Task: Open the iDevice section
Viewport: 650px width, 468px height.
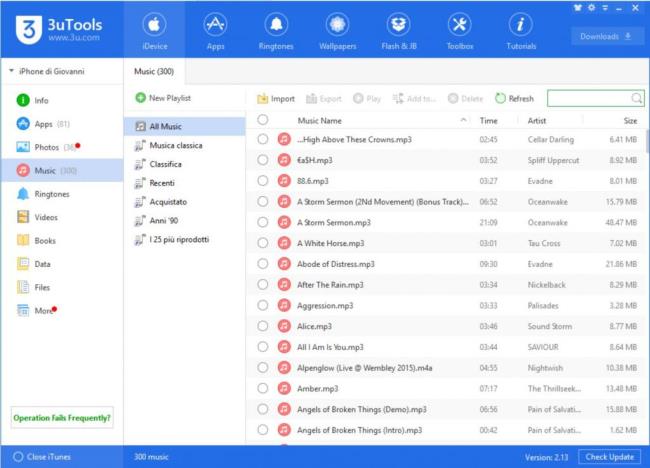Action: (154, 30)
